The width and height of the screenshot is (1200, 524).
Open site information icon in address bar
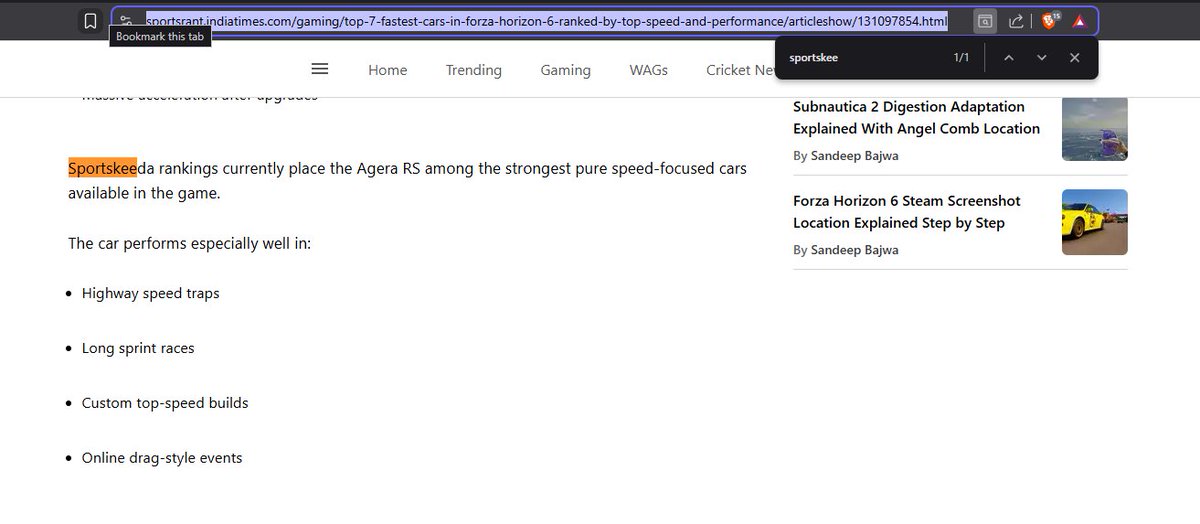point(127,21)
